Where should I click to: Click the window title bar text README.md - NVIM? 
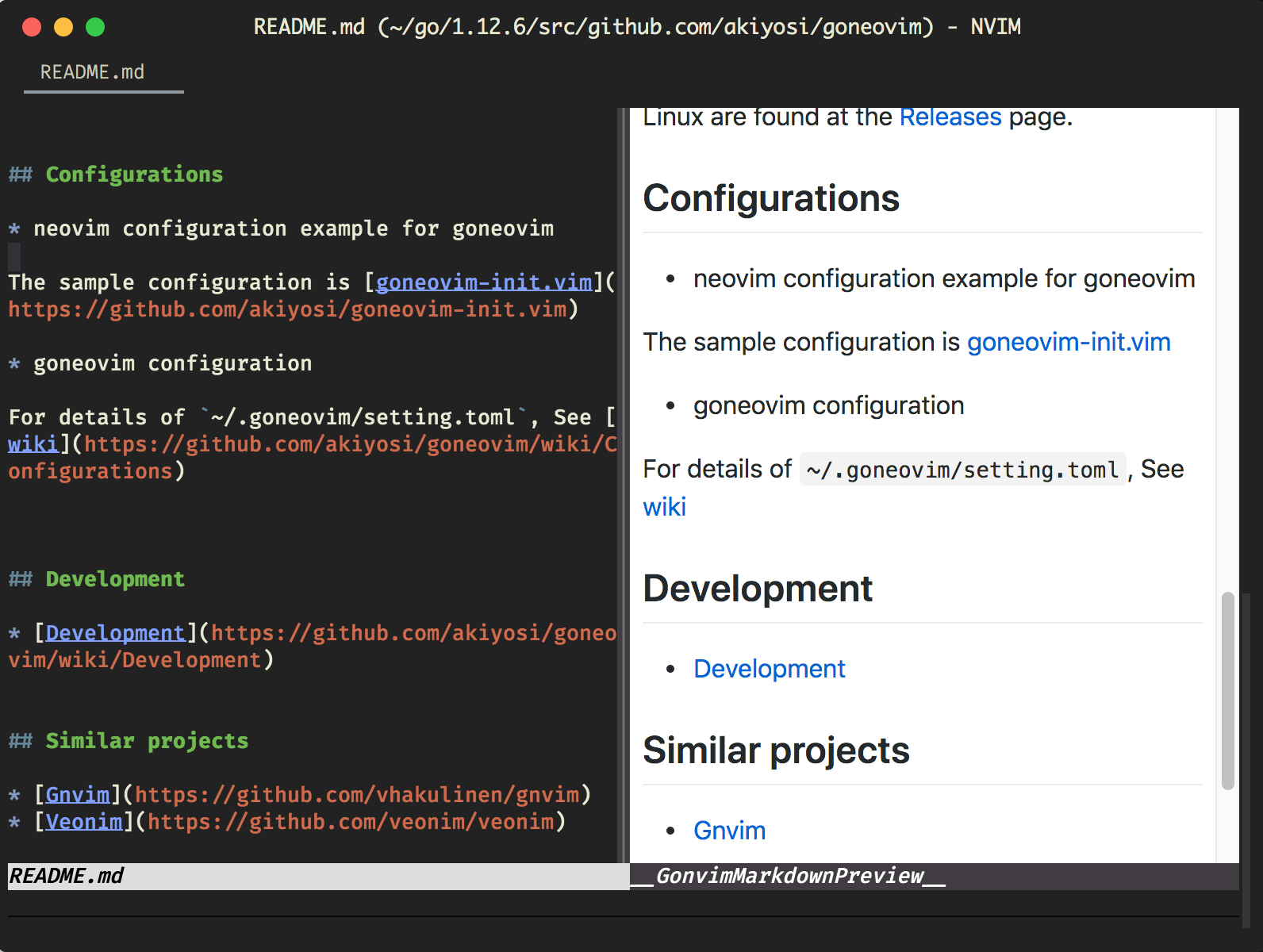coord(637,27)
